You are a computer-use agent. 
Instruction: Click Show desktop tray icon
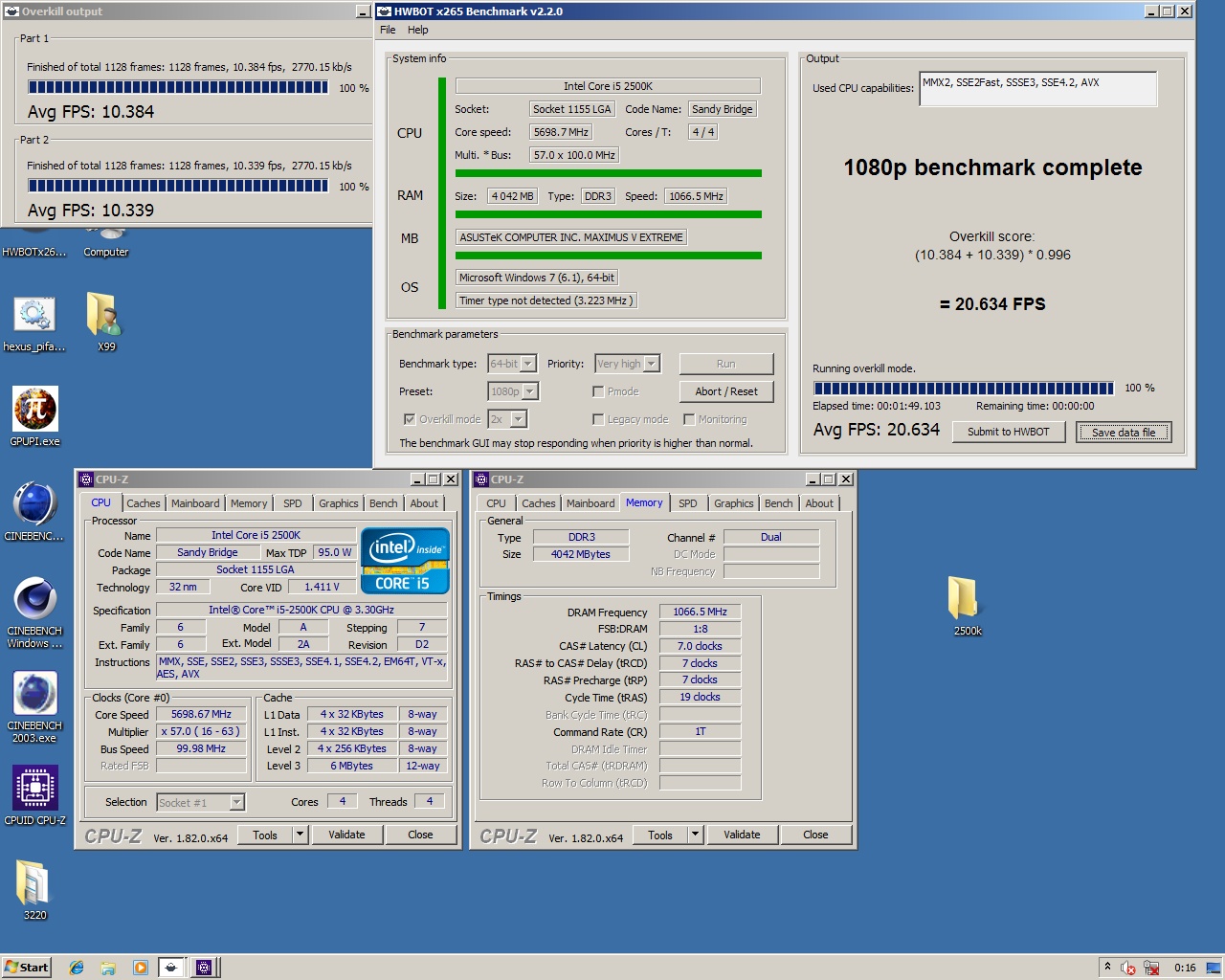1214,967
